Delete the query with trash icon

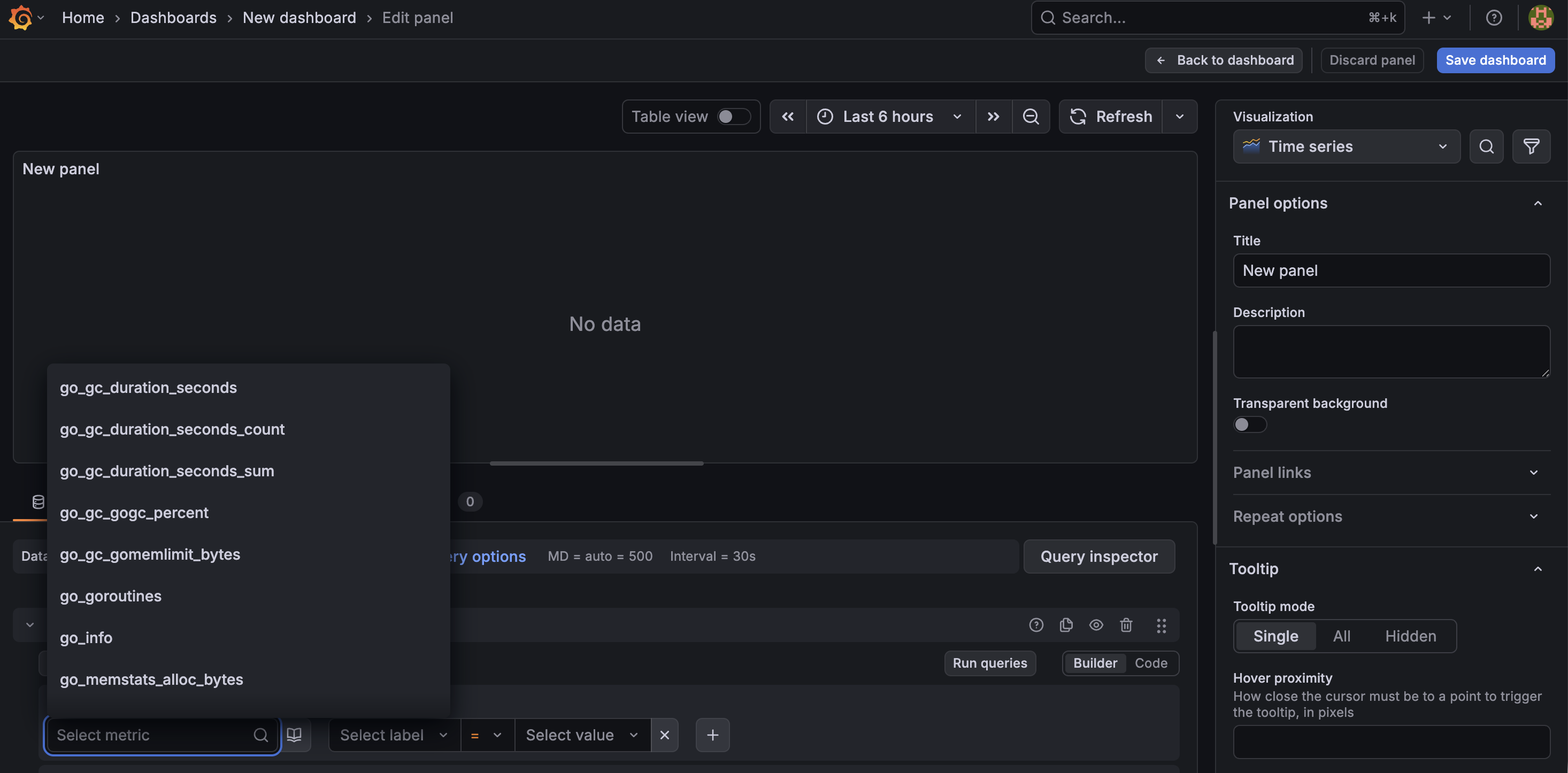coord(1126,625)
